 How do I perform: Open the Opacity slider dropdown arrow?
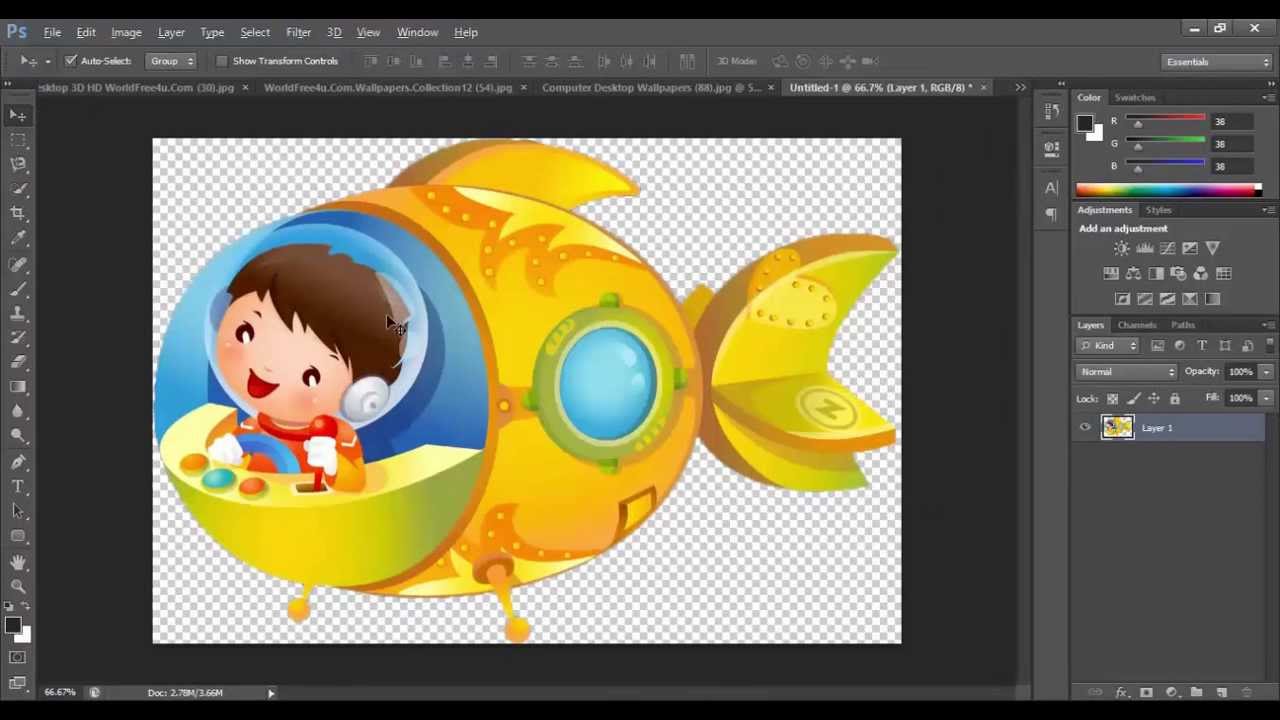tap(1266, 372)
